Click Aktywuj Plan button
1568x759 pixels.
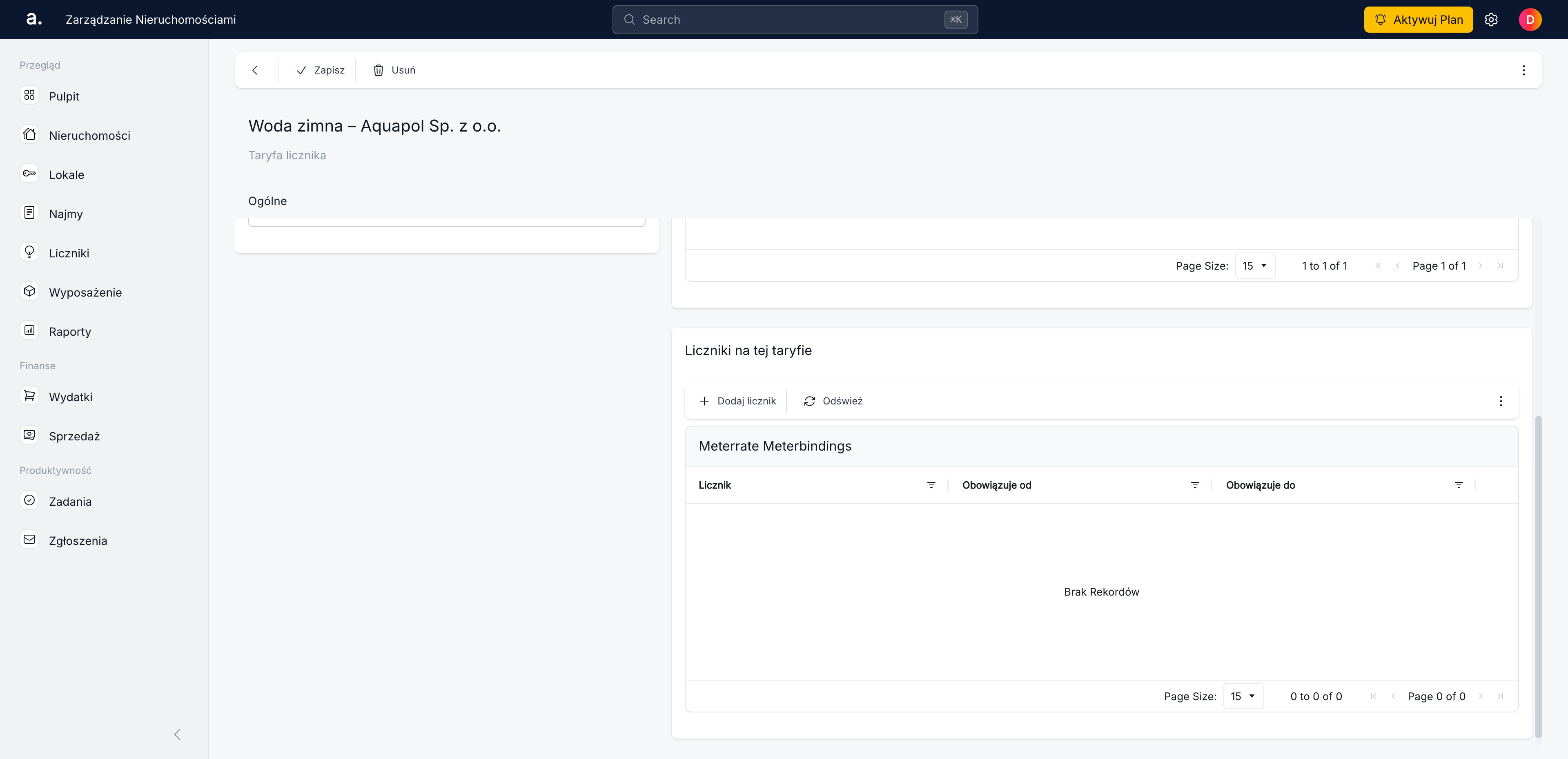1418,20
